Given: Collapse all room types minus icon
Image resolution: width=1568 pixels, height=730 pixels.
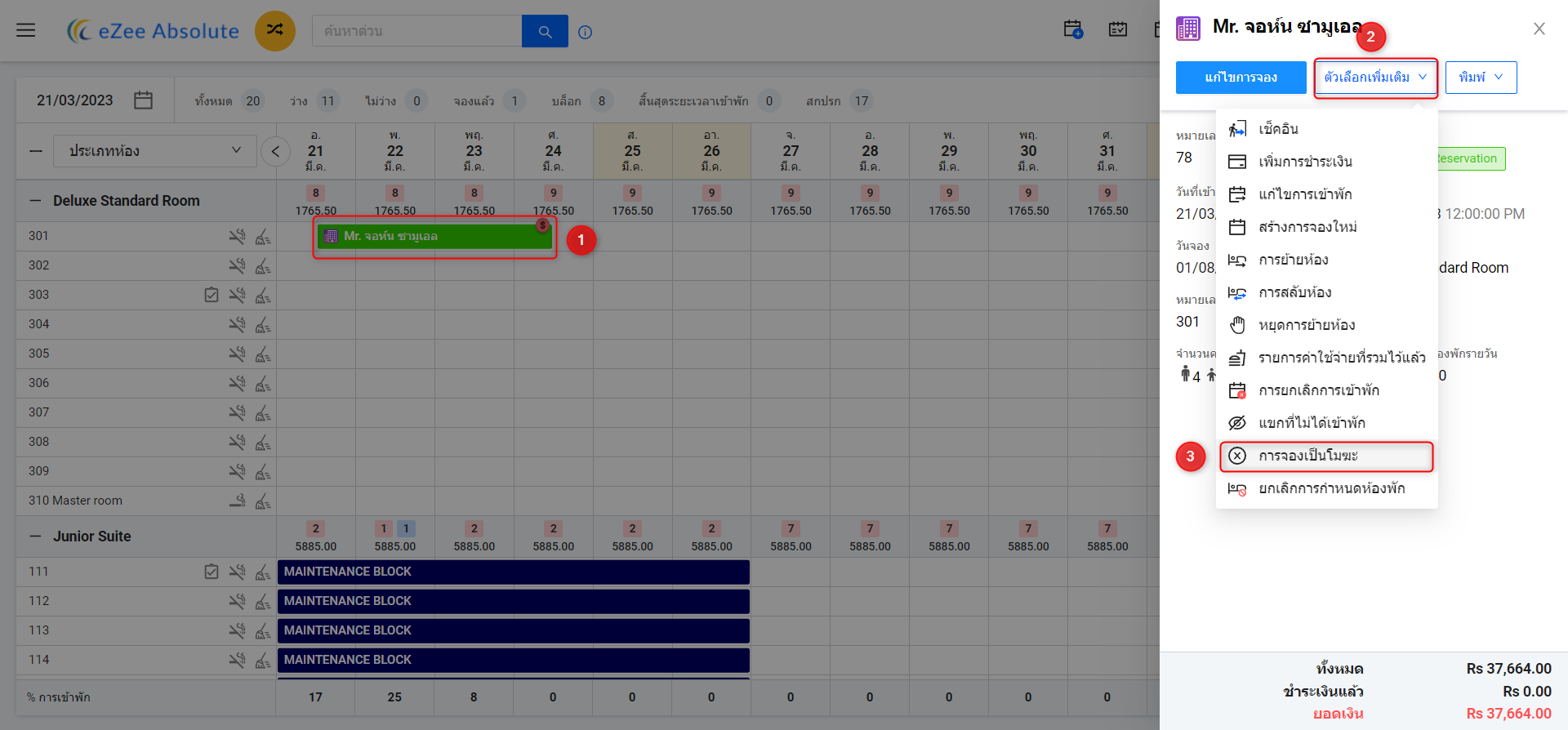Looking at the screenshot, I should coord(35,151).
